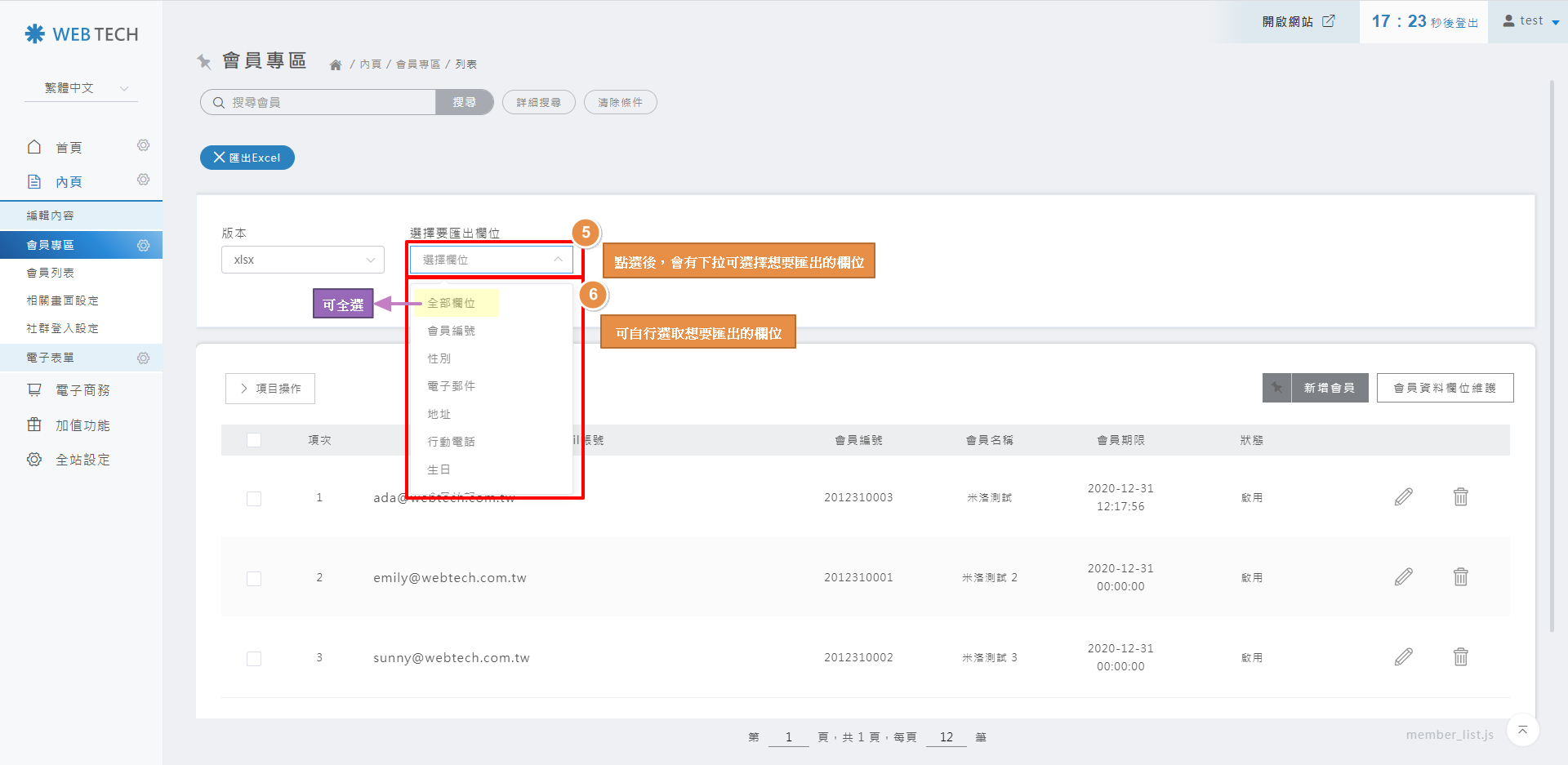
Task: Click the pin icon beside 新增會員
Action: [x=1276, y=388]
